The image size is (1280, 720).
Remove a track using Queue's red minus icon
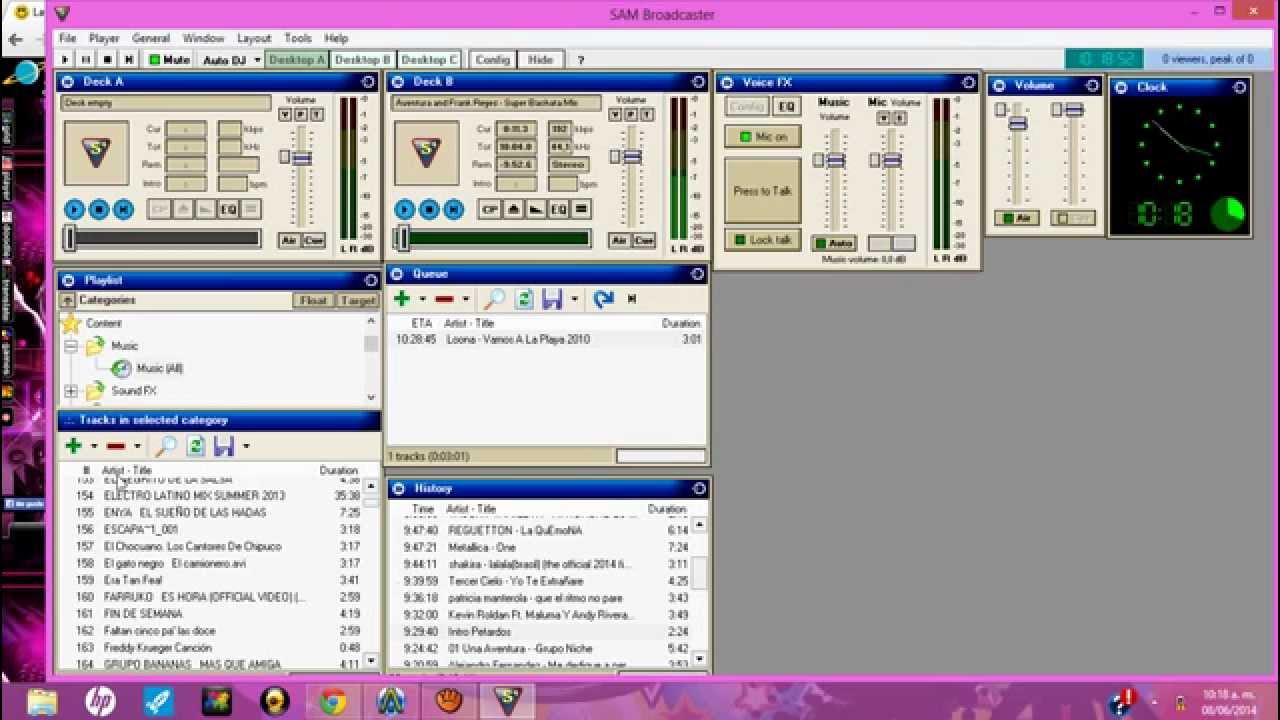(x=444, y=298)
